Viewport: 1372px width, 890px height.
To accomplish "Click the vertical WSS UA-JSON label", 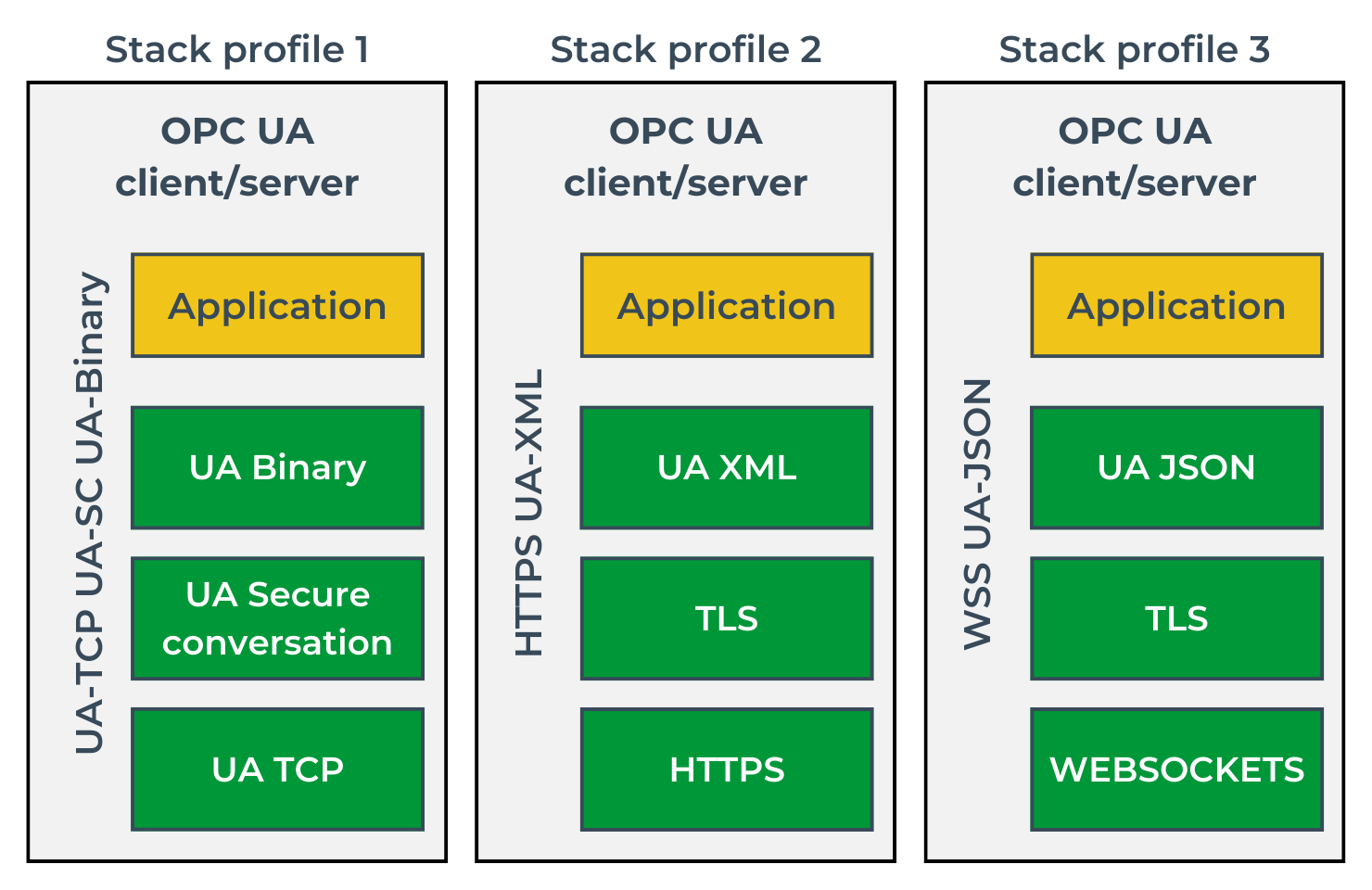I will tap(978, 514).
